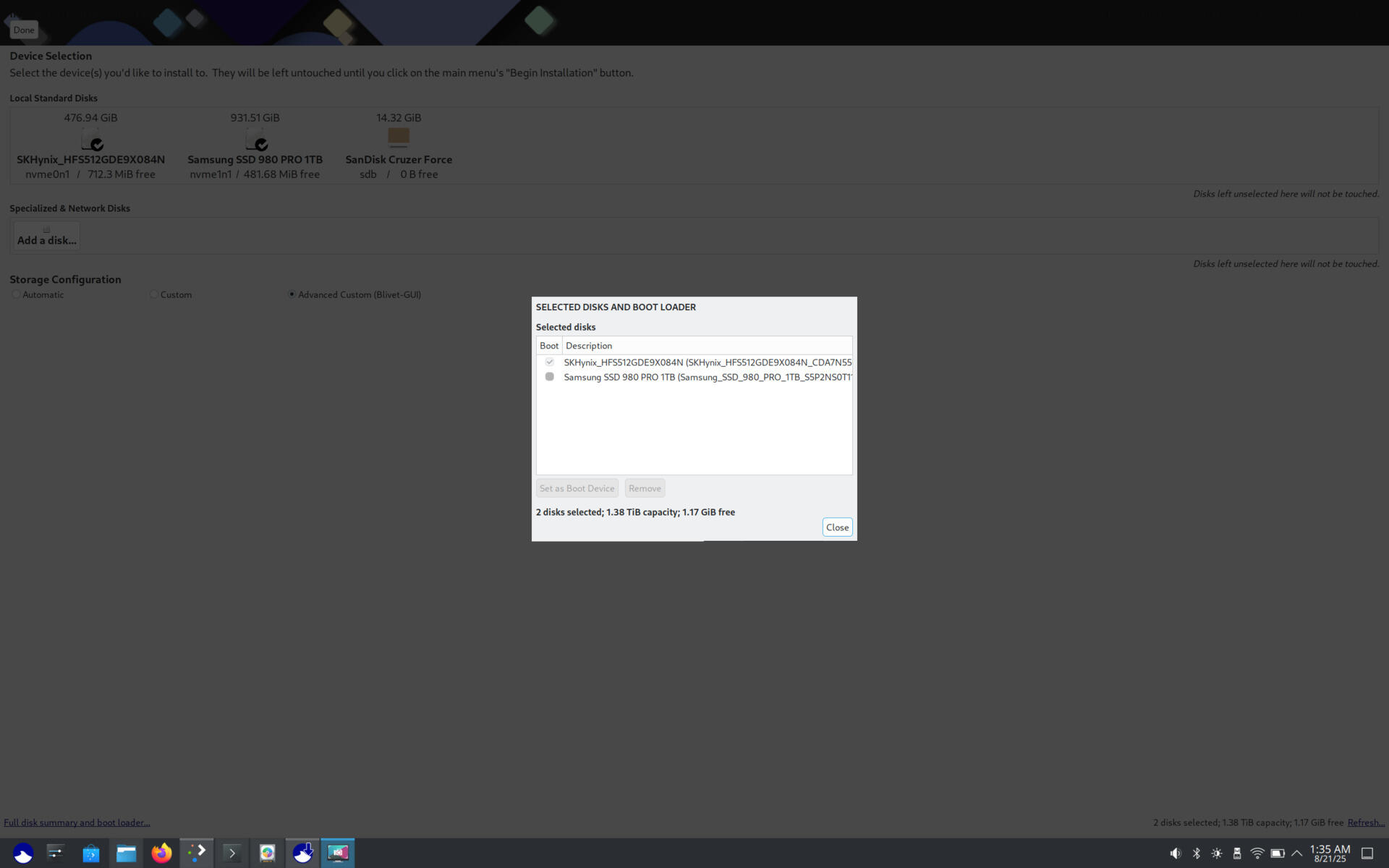Close the Selected Disks dialog
This screenshot has height=868, width=1389.
pyautogui.click(x=837, y=527)
